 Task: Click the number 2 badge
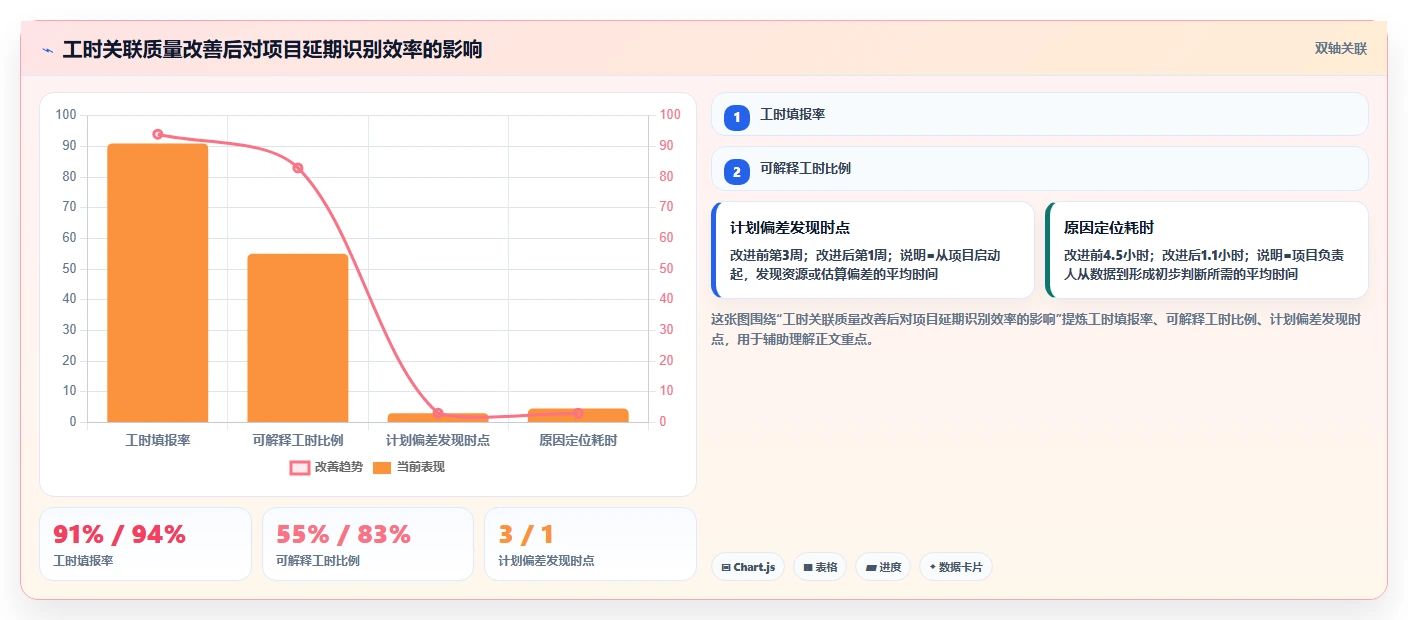pos(737,172)
